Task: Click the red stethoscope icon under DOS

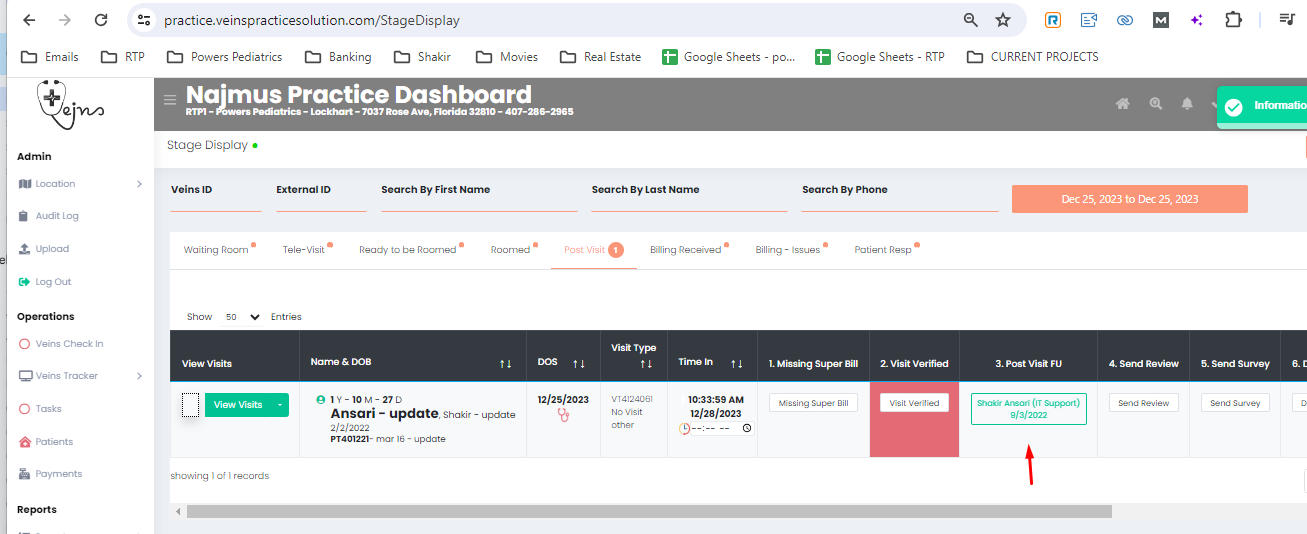Action: tap(562, 416)
